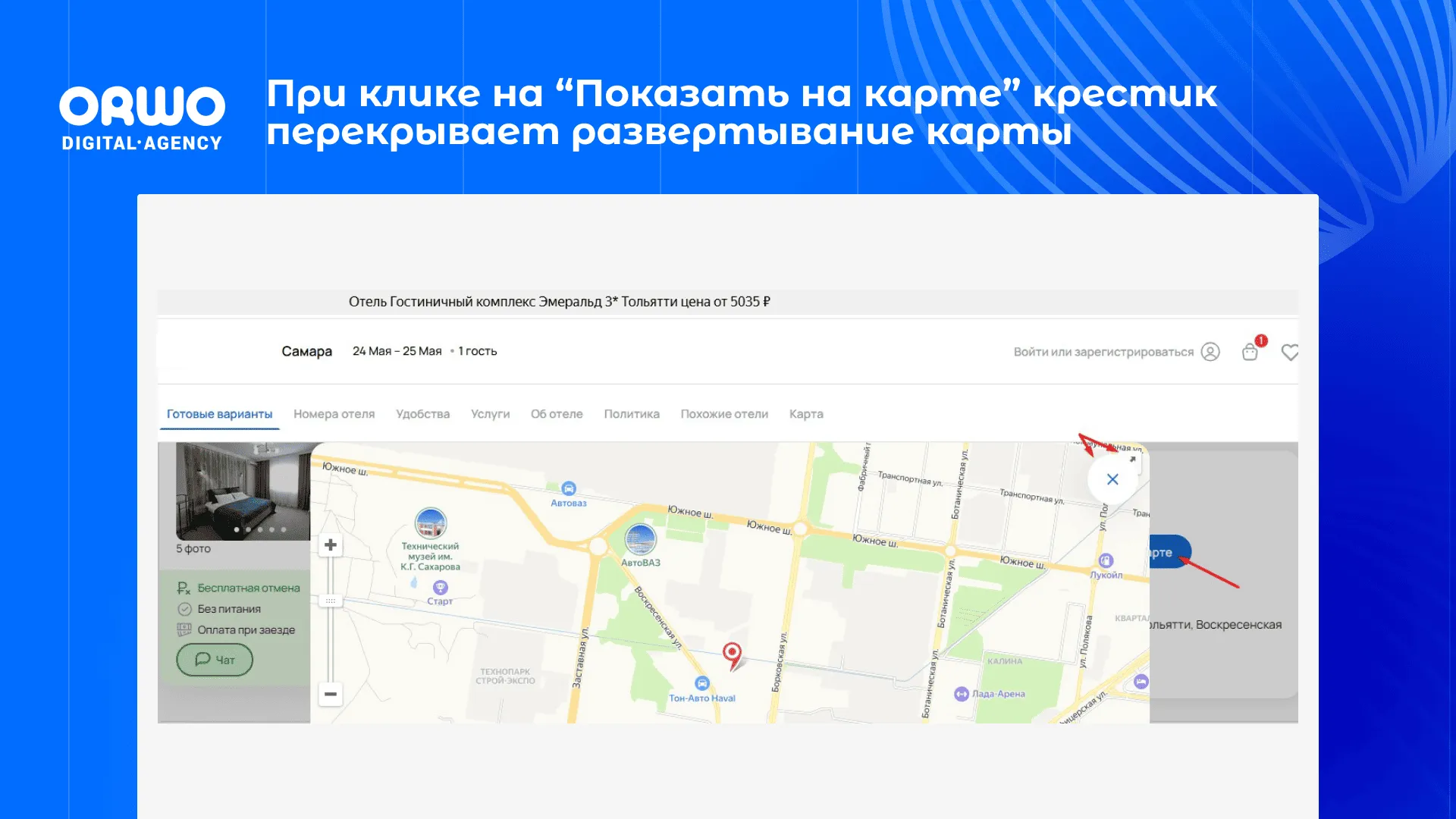Expand map to fullscreen arrow icon

pyautogui.click(x=1133, y=460)
